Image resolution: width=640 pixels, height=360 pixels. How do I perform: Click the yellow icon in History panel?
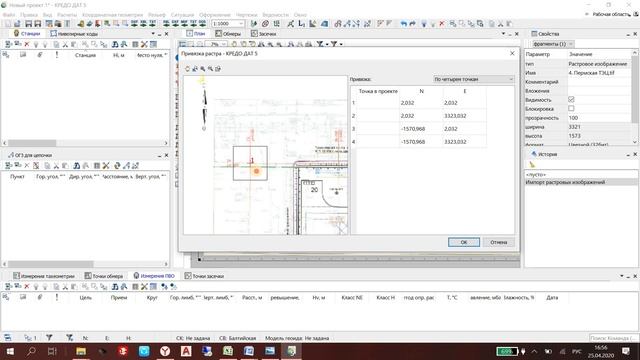point(532,164)
